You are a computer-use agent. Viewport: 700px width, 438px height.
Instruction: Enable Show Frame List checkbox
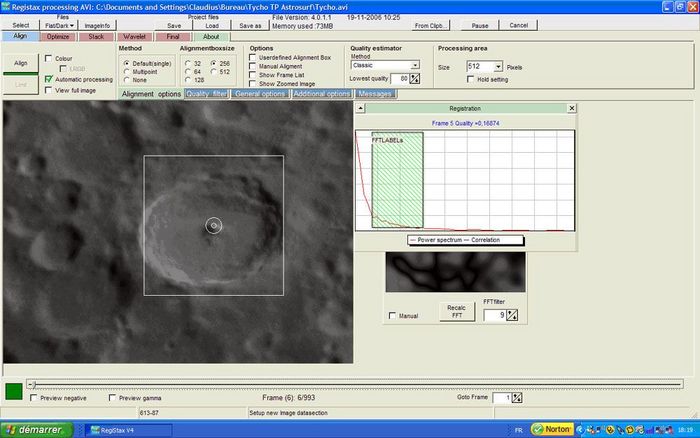[253, 75]
